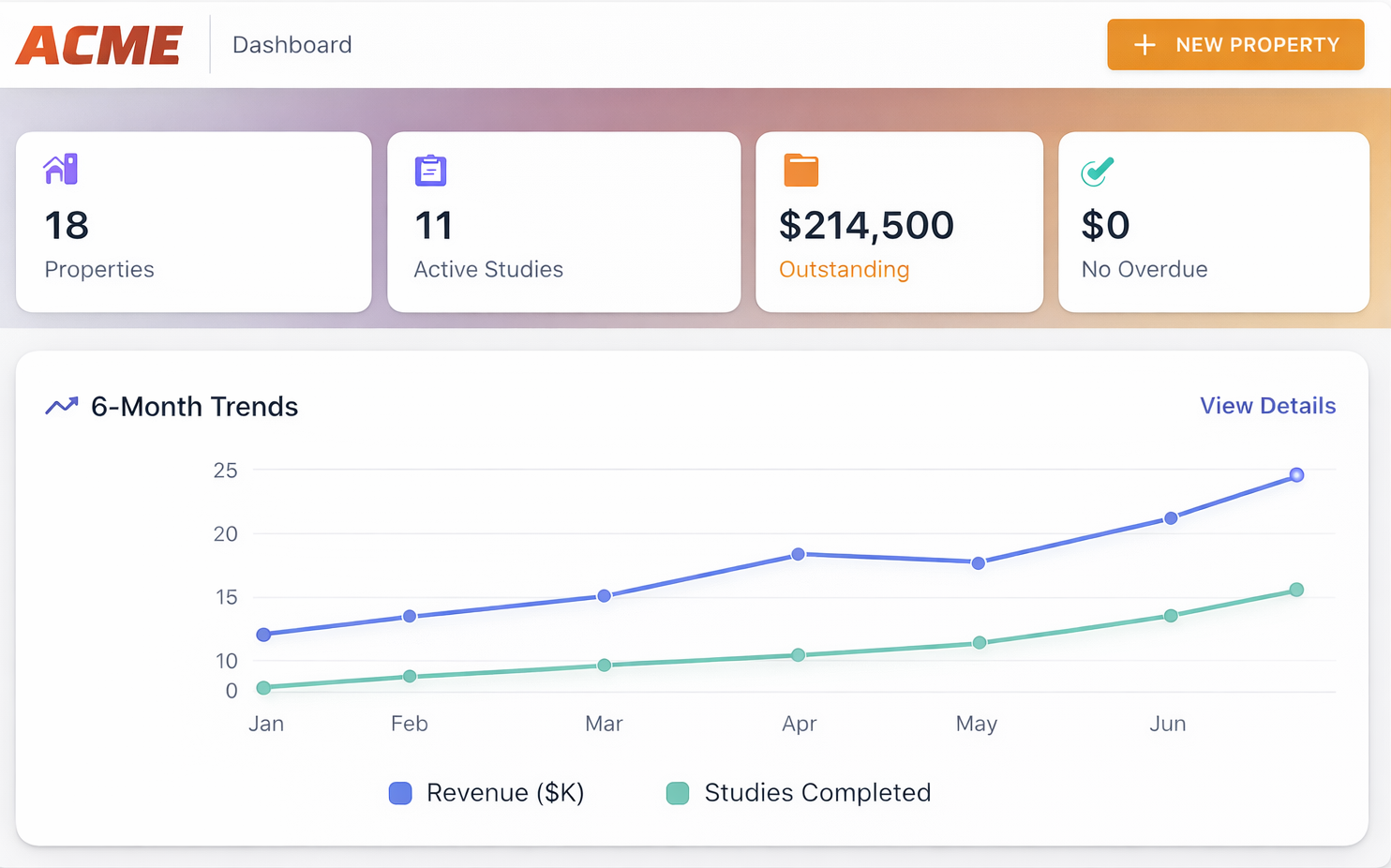Select the Studies Completed legend marker
The width and height of the screenshot is (1391, 868).
point(677,793)
